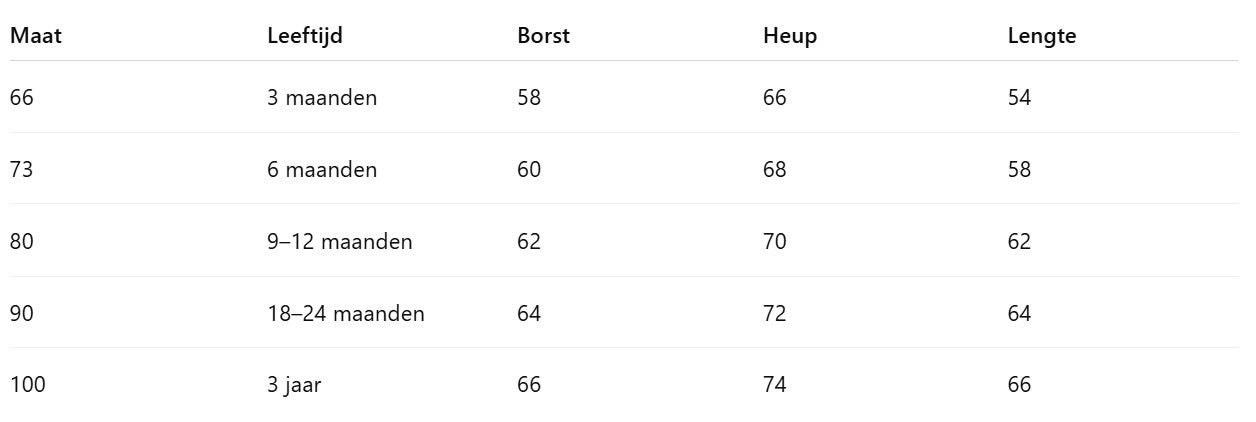The image size is (1256, 422).
Task: Select size 66 in Maat column
Action: point(21,98)
